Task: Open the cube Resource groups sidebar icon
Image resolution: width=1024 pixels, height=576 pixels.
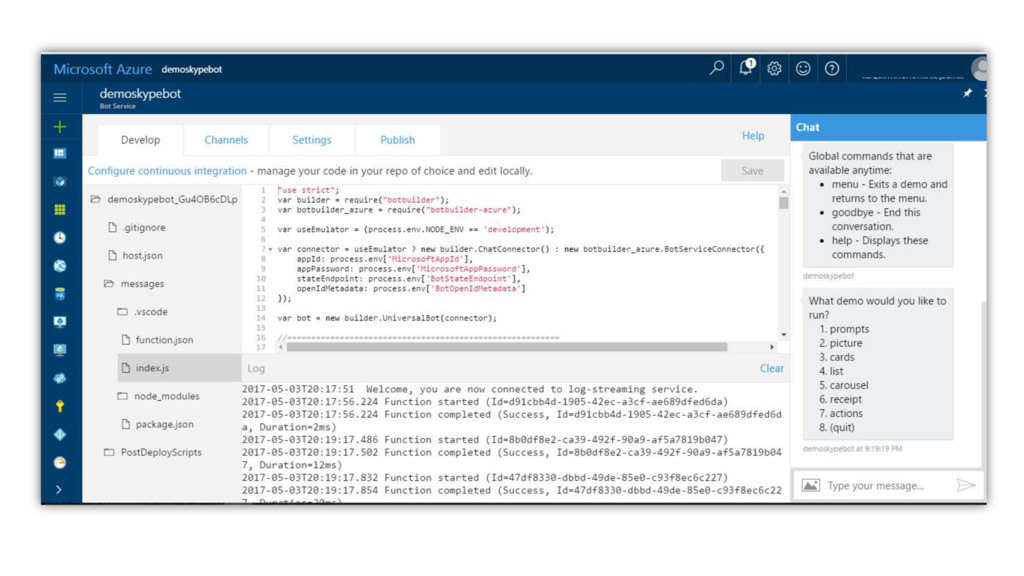Action: coord(60,182)
